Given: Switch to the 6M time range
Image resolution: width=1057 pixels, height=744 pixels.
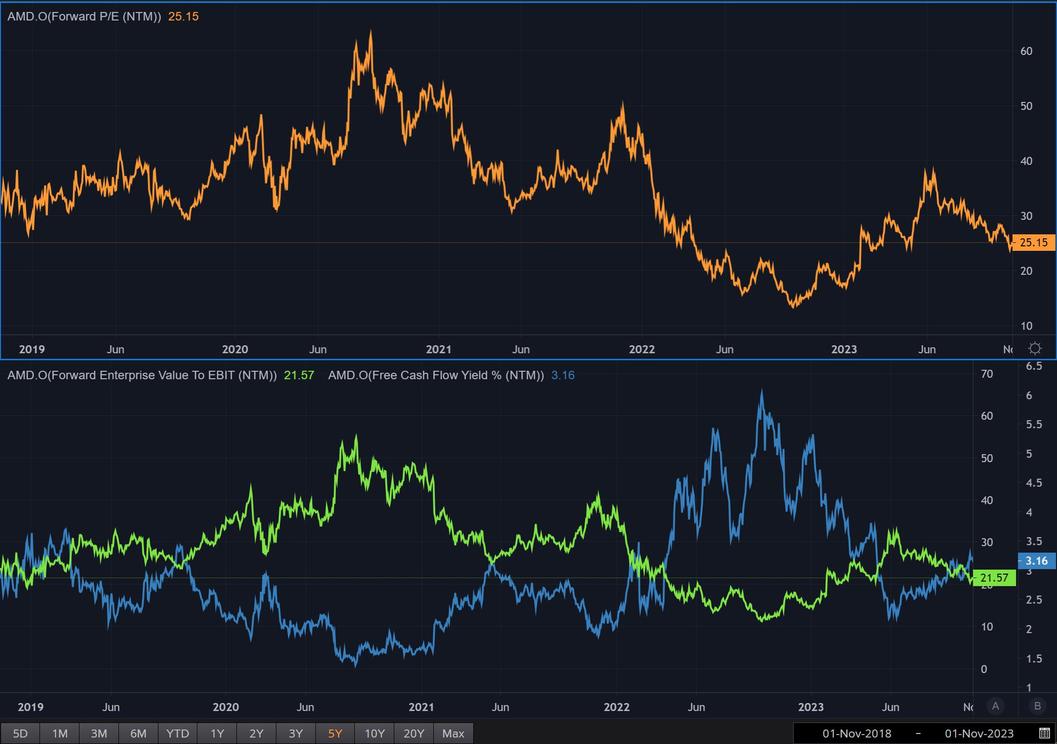Looking at the screenshot, I should (138, 733).
